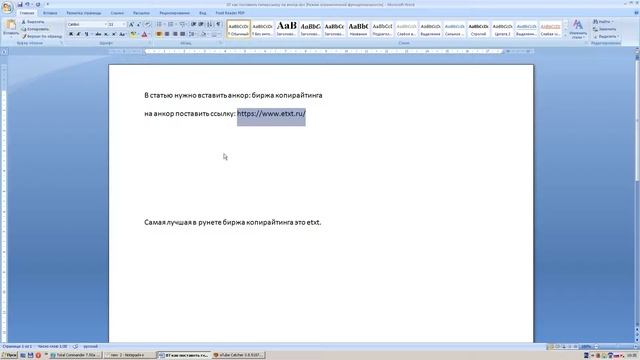This screenshot has width=640, height=360.
Task: Click the Cut (Вырезать) scissors command
Action: pyautogui.click(x=33, y=22)
